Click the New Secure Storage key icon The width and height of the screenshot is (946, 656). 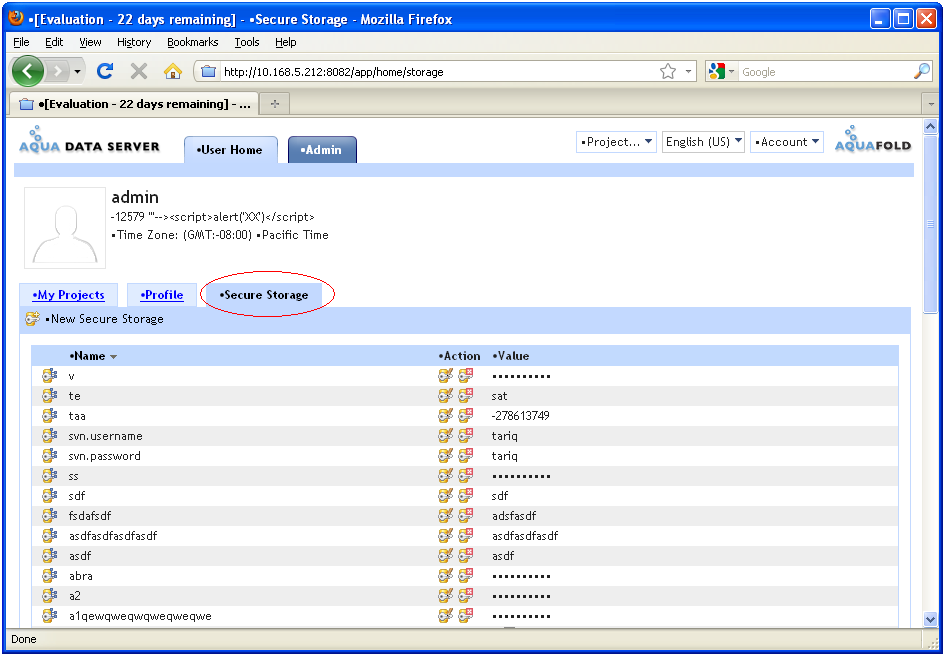33,319
